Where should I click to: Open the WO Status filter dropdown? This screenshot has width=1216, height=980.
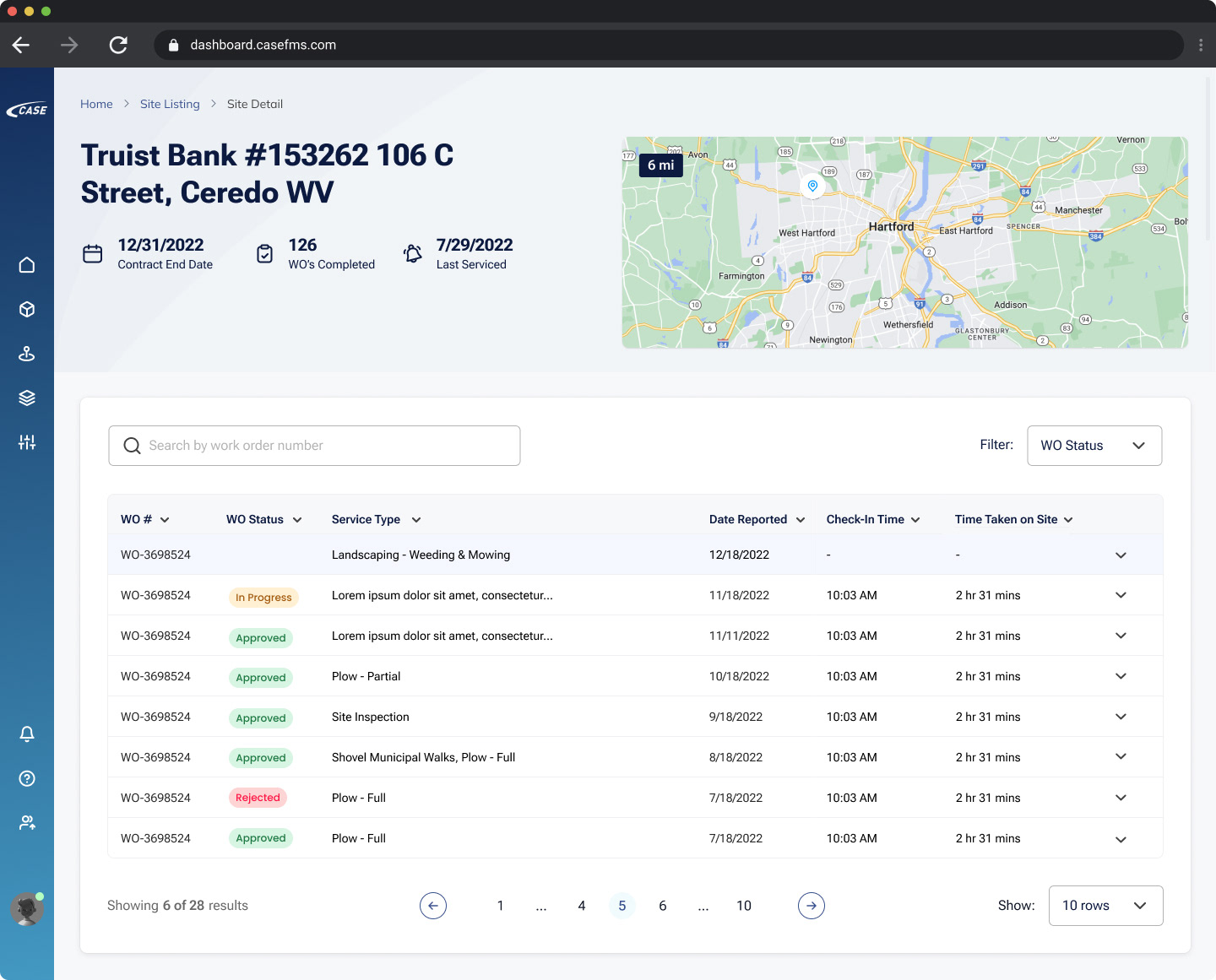pyautogui.click(x=1094, y=446)
